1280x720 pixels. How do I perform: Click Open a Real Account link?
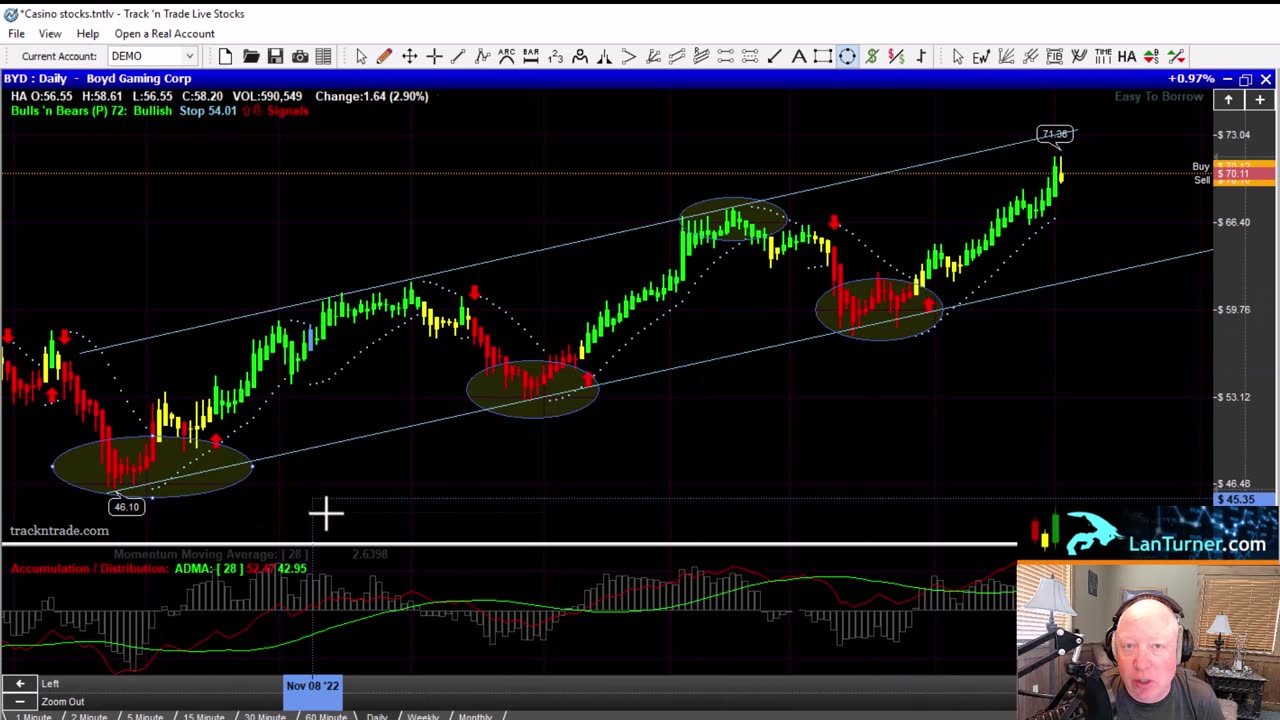pos(164,33)
